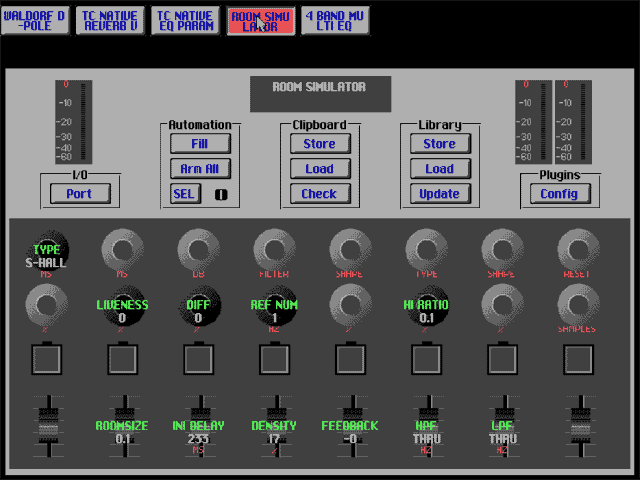The height and width of the screenshot is (480, 640).
Task: Click the I/O level meter
Action: [74, 122]
